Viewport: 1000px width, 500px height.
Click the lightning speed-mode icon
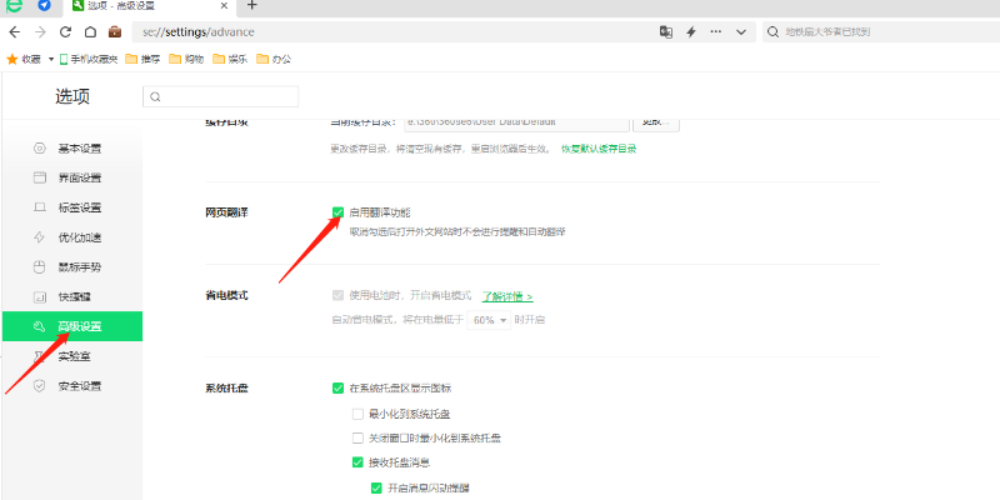point(691,32)
